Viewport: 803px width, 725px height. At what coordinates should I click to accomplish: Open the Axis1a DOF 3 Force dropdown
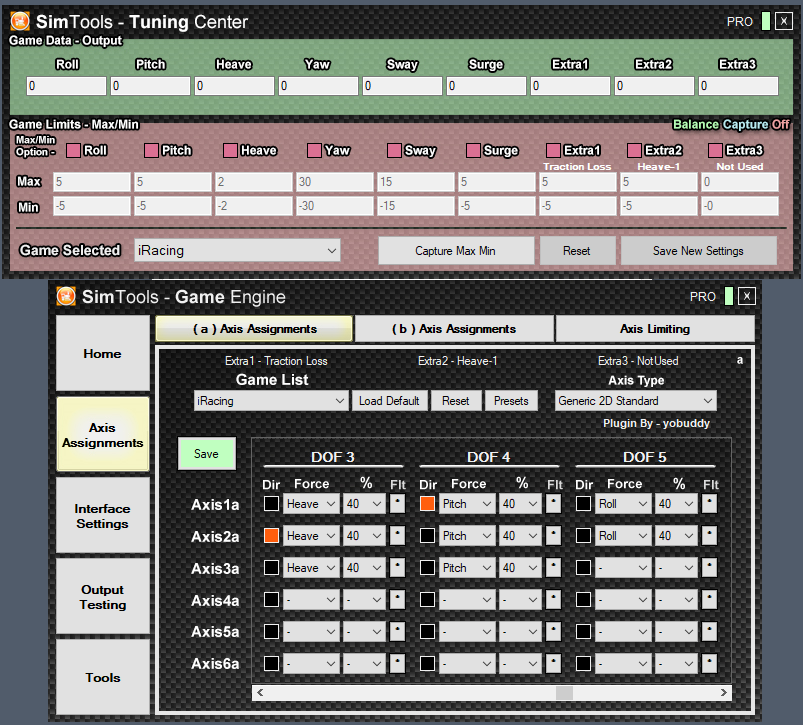[311, 504]
